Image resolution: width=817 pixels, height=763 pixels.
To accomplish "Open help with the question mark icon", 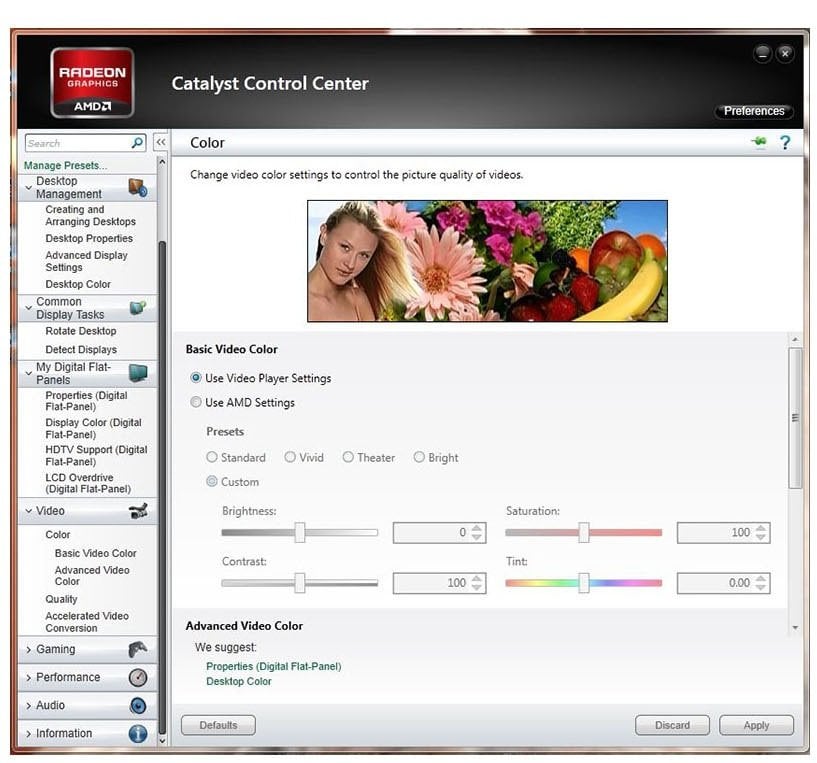I will pos(785,142).
